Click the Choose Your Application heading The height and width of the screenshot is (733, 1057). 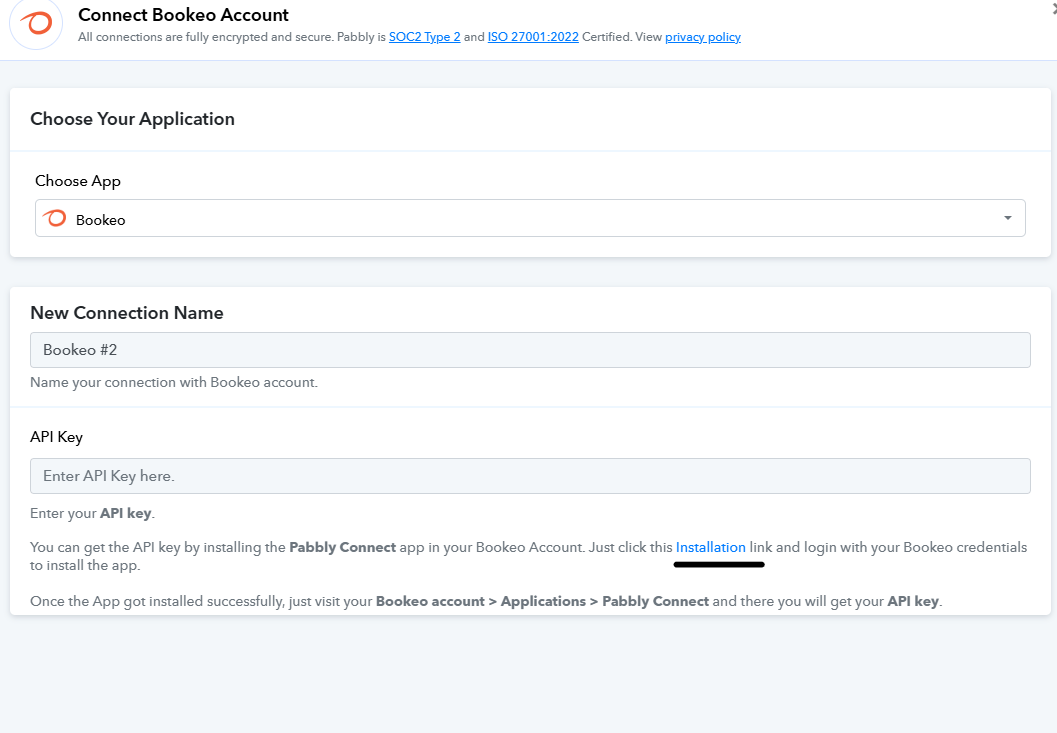click(132, 119)
